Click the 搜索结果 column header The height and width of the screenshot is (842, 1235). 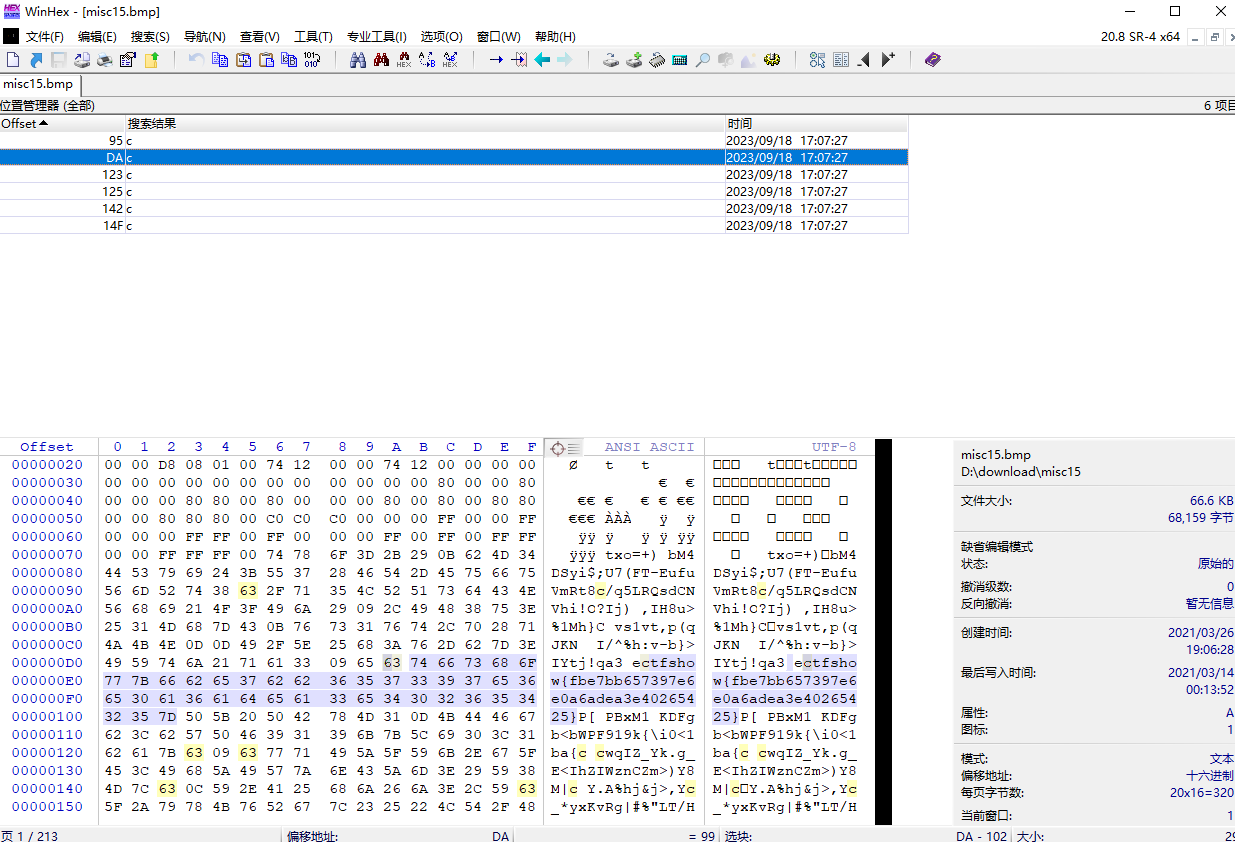pos(425,124)
